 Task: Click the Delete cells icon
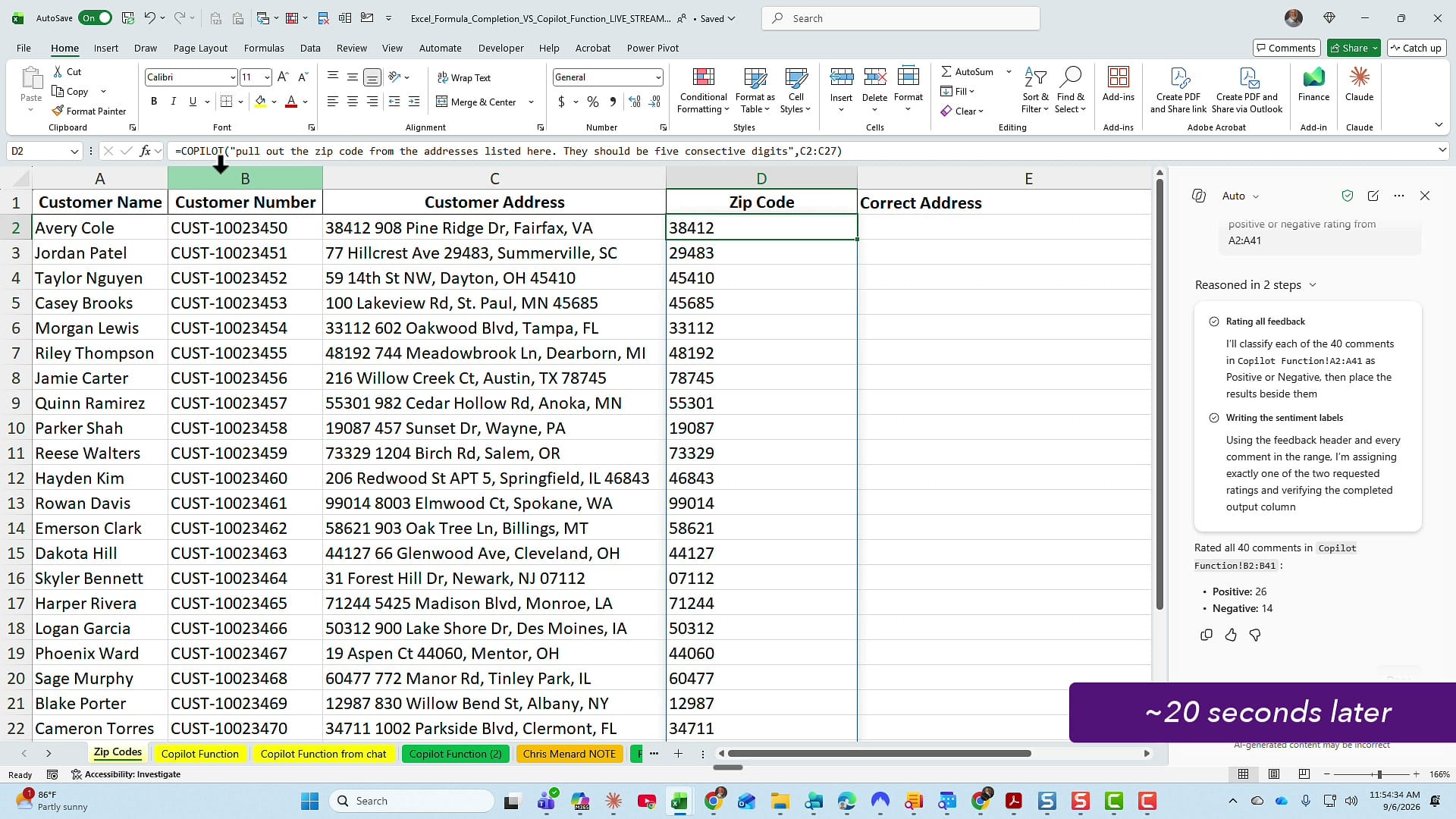pyautogui.click(x=874, y=78)
